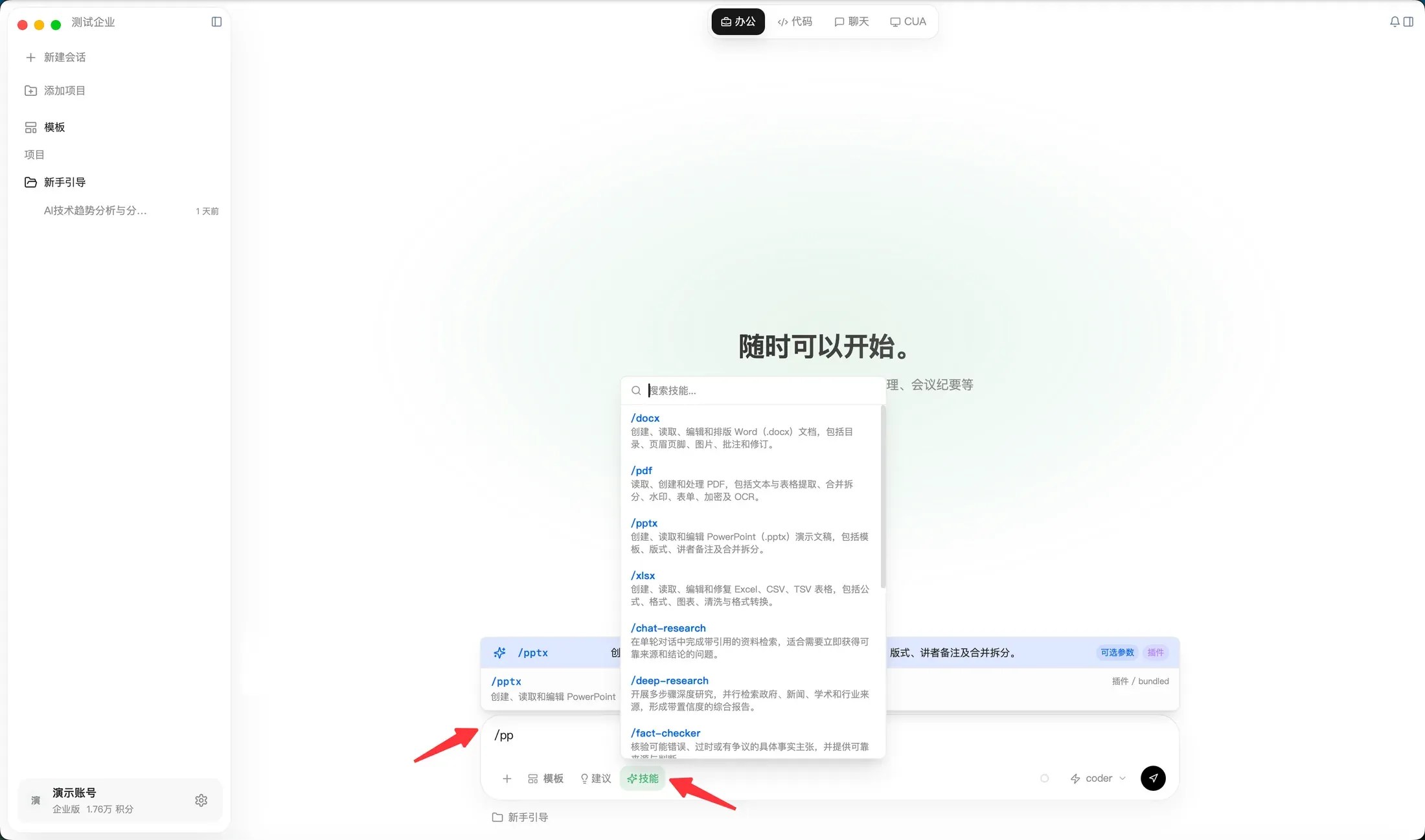Viewport: 1425px width, 840px height.
Task: Select the /deep-research skill
Action: coord(750,693)
